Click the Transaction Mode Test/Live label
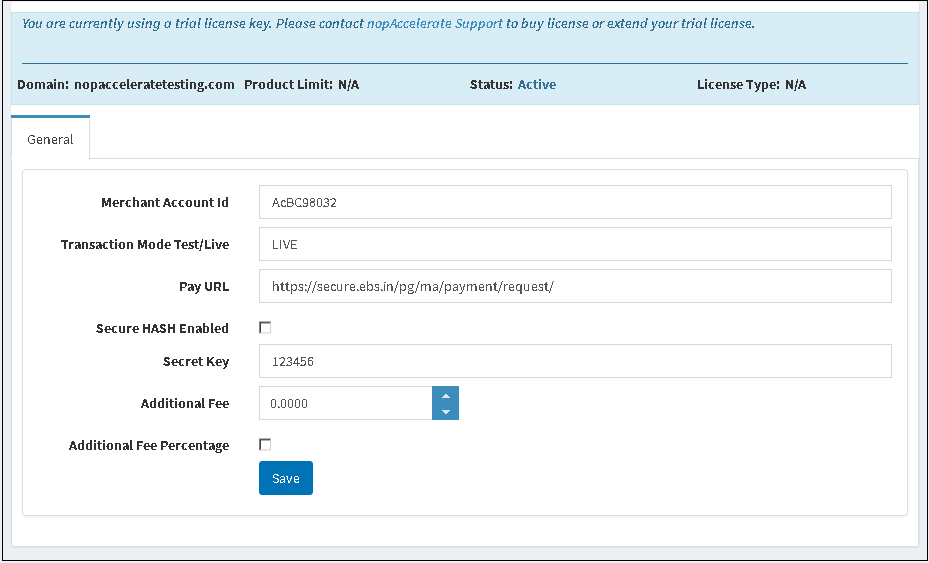The height and width of the screenshot is (563, 929). [x=144, y=244]
